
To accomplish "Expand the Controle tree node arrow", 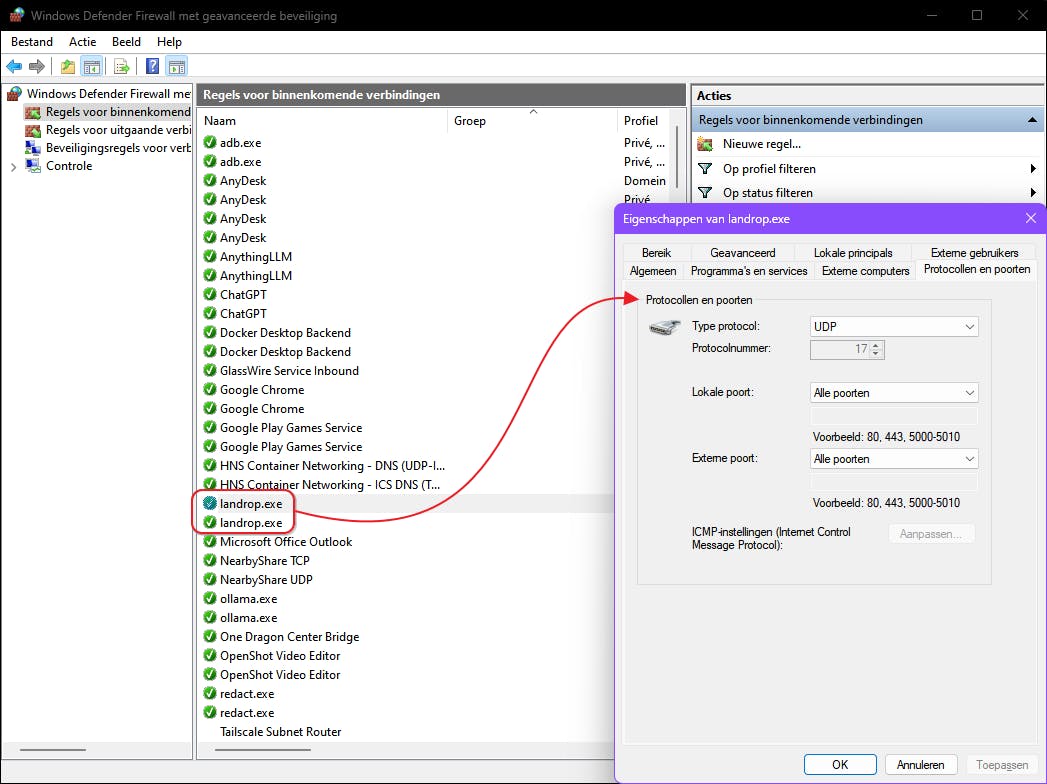I will point(13,166).
